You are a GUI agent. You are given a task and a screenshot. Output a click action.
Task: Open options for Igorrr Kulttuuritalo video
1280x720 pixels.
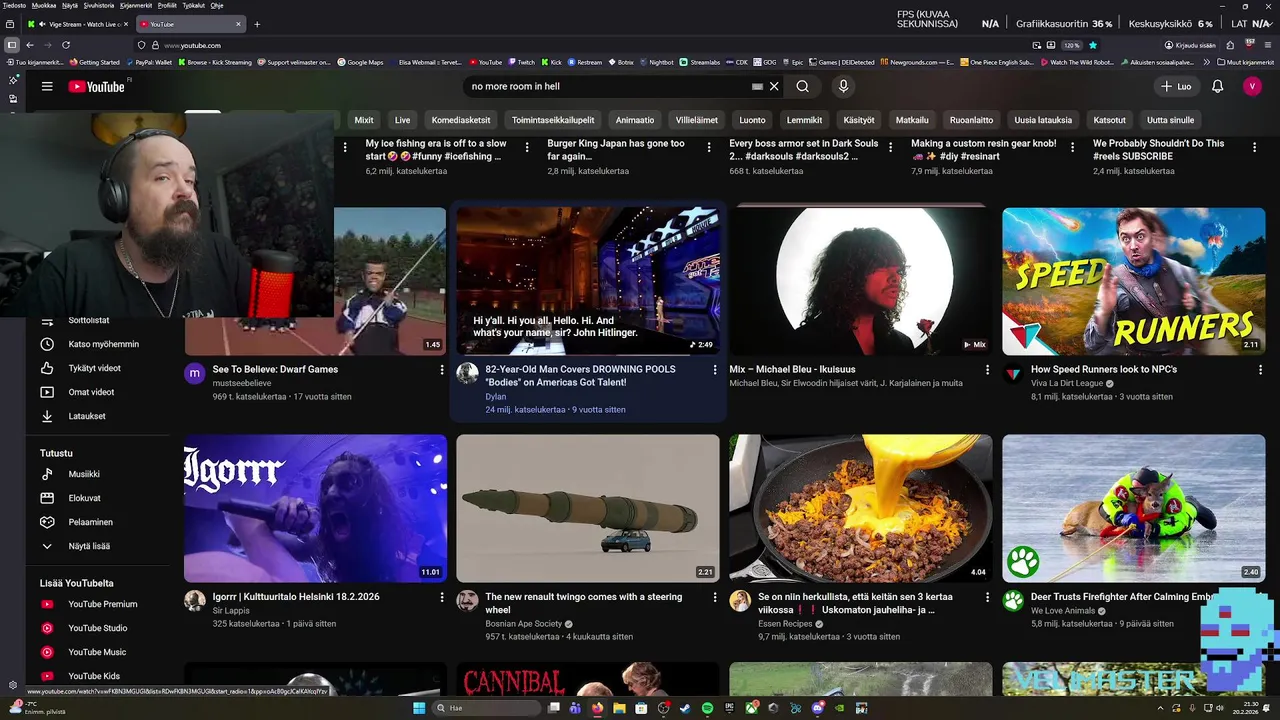[442, 597]
